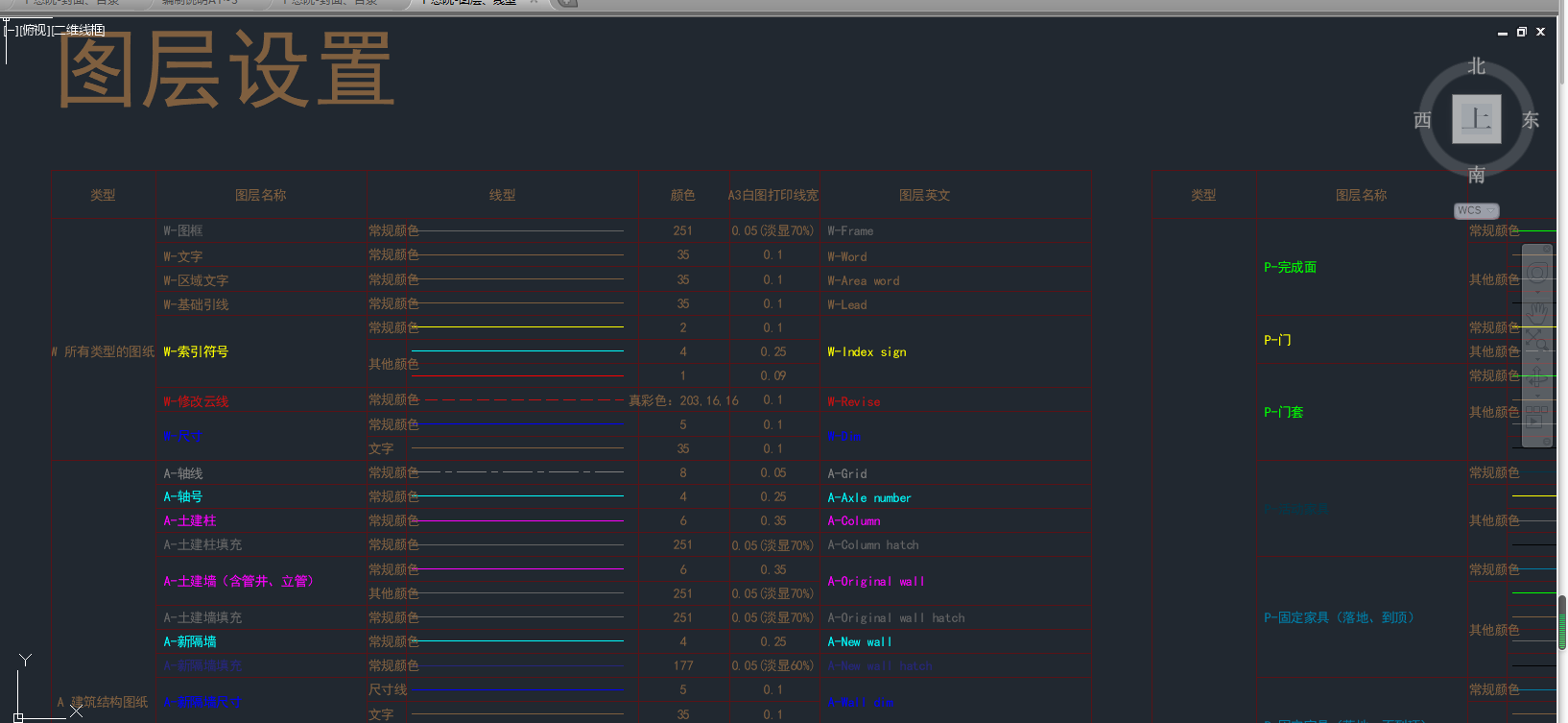1568x723 pixels.
Task: Rotate view to east via ViewCube 东
Action: 1531,120
